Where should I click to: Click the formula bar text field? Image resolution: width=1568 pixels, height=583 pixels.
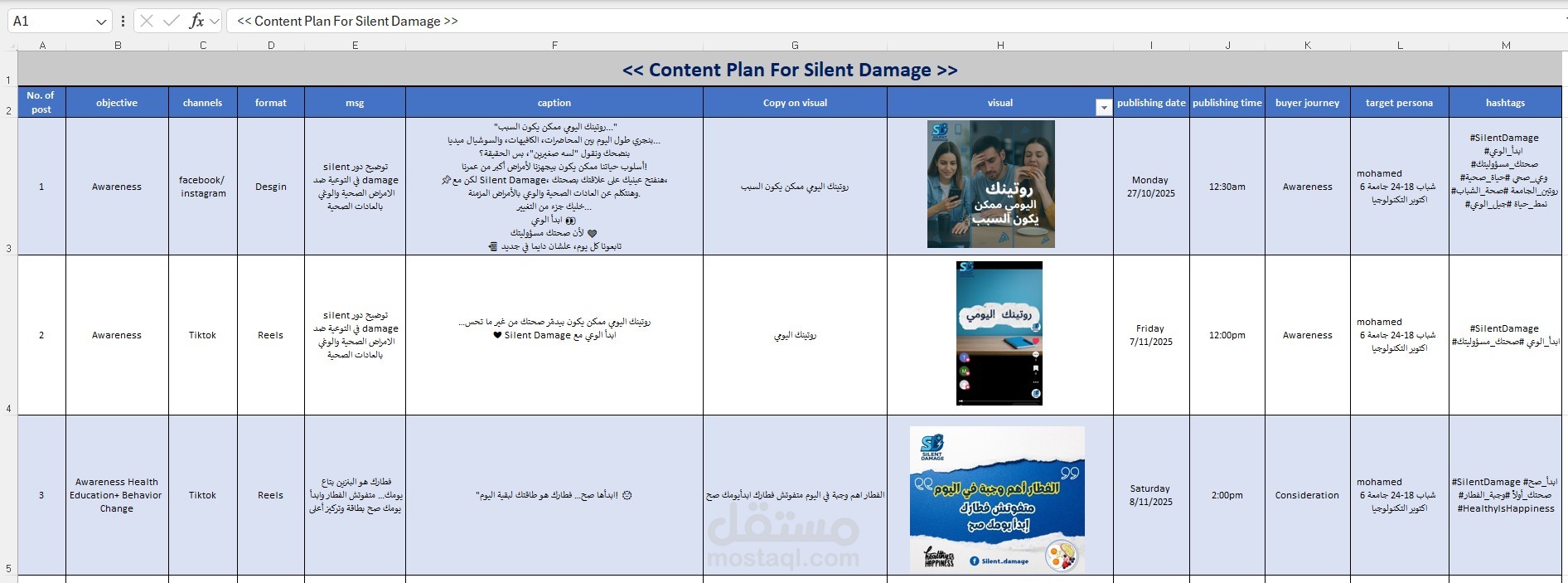(895, 21)
